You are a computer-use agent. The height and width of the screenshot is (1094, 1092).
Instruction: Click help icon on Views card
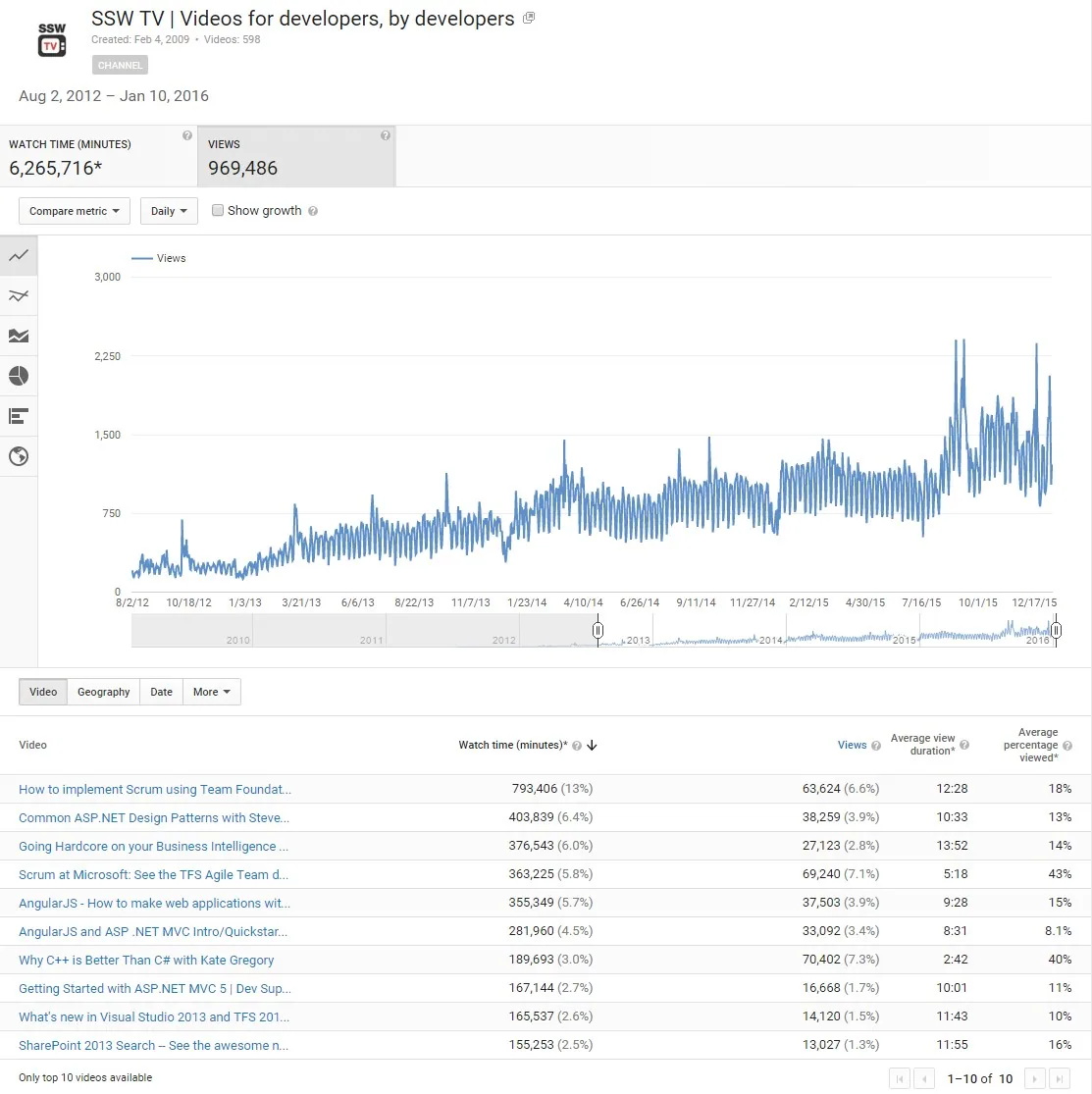pos(386,135)
